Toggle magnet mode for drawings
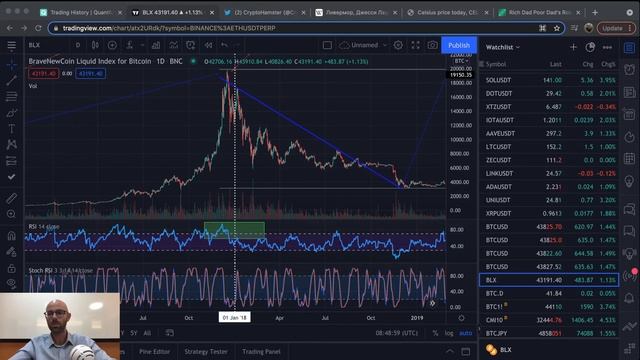The width and height of the screenshot is (640, 360). point(11,236)
